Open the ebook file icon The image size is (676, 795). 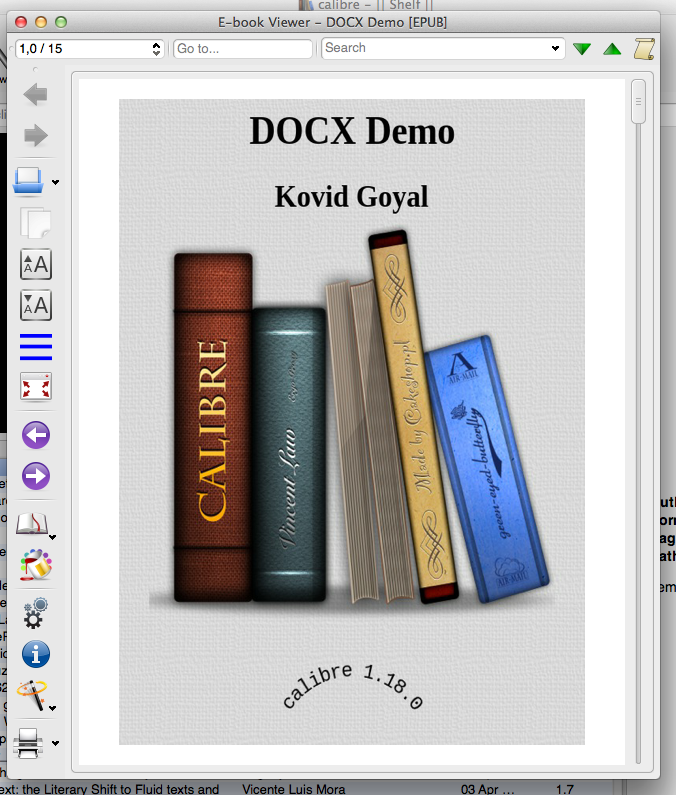tap(28, 180)
